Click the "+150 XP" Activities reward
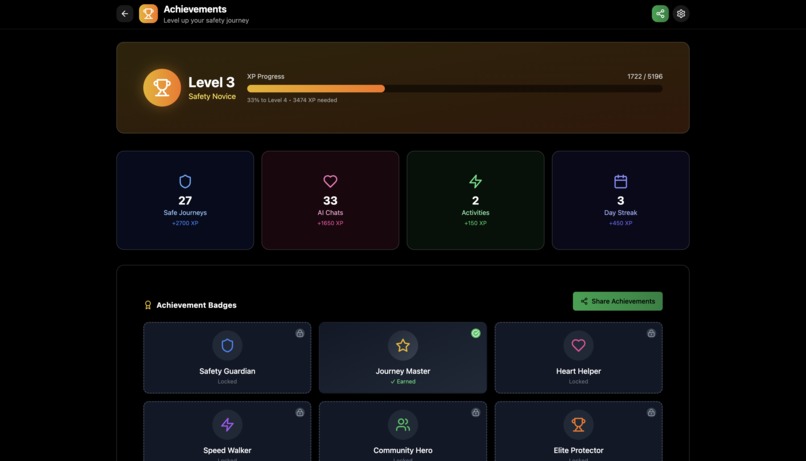Viewport: 806px width, 461px height. pos(475,223)
